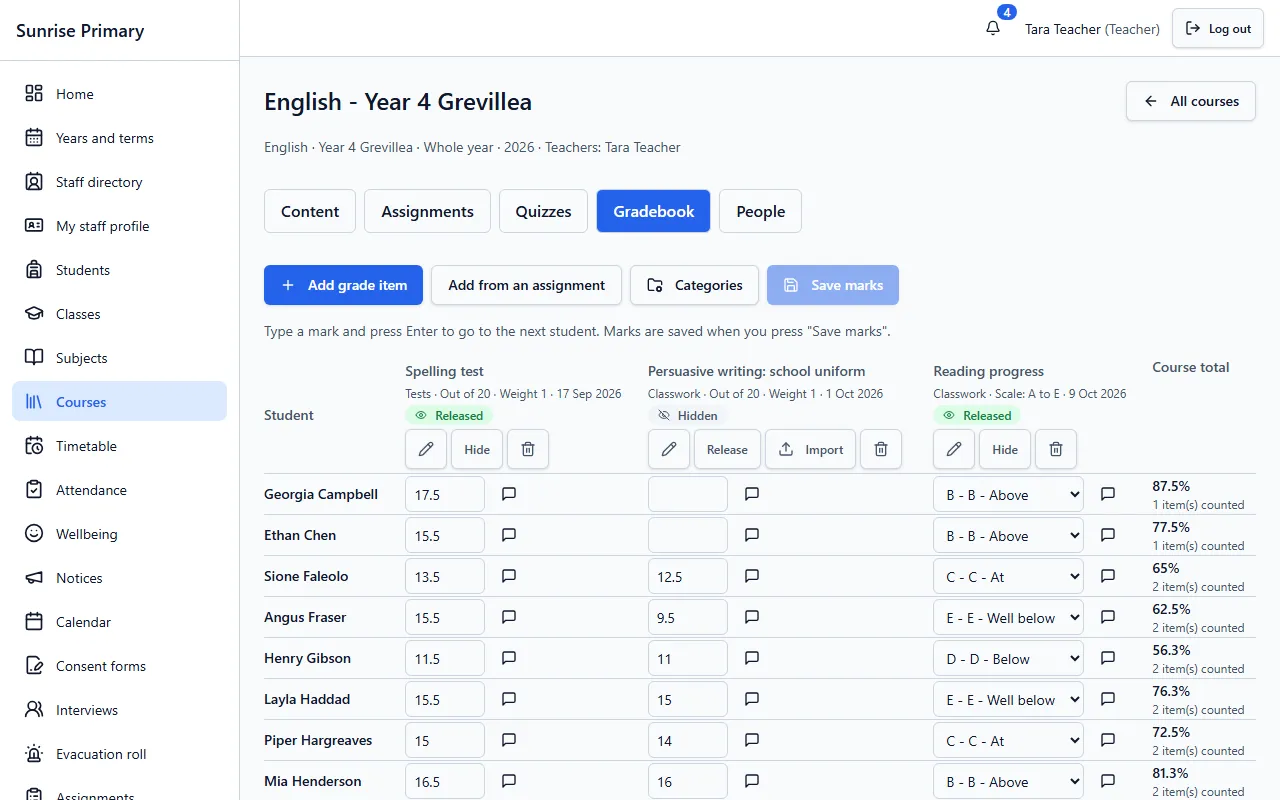Screen dimensions: 1280x800
Task: Hide the Spelling test marks
Action: (477, 450)
